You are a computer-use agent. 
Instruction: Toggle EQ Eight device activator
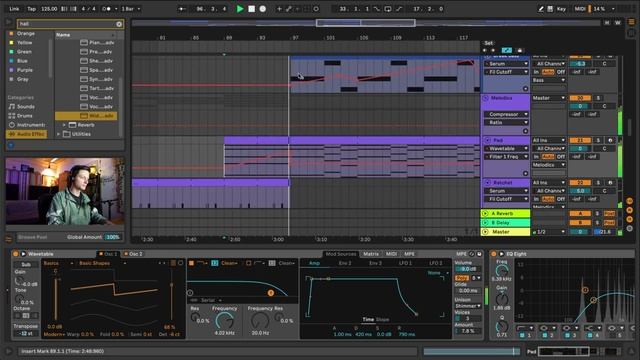(494, 254)
